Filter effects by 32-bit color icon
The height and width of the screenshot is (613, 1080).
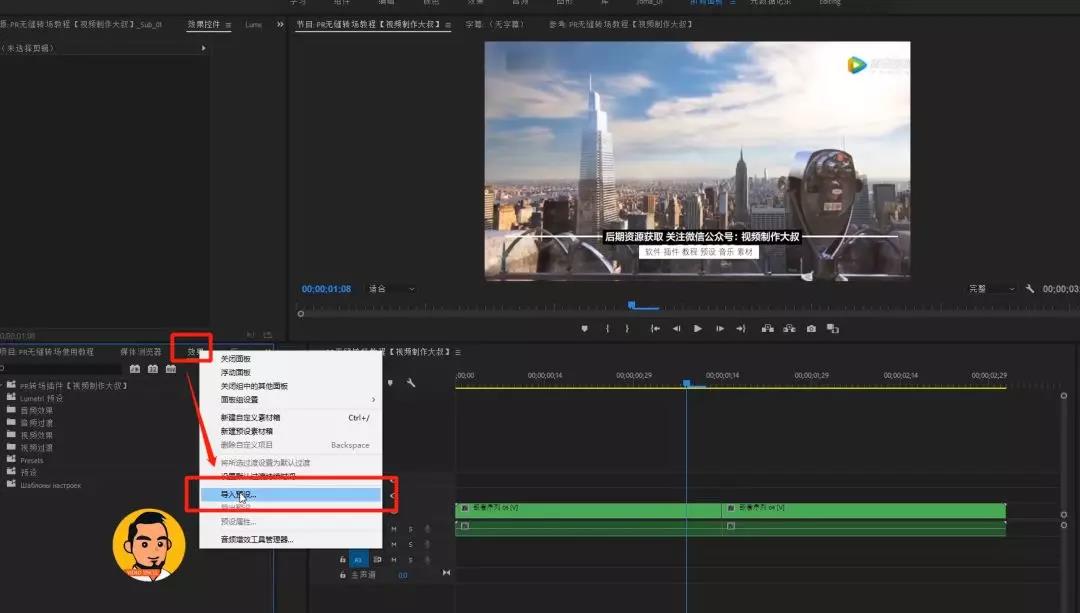point(153,369)
